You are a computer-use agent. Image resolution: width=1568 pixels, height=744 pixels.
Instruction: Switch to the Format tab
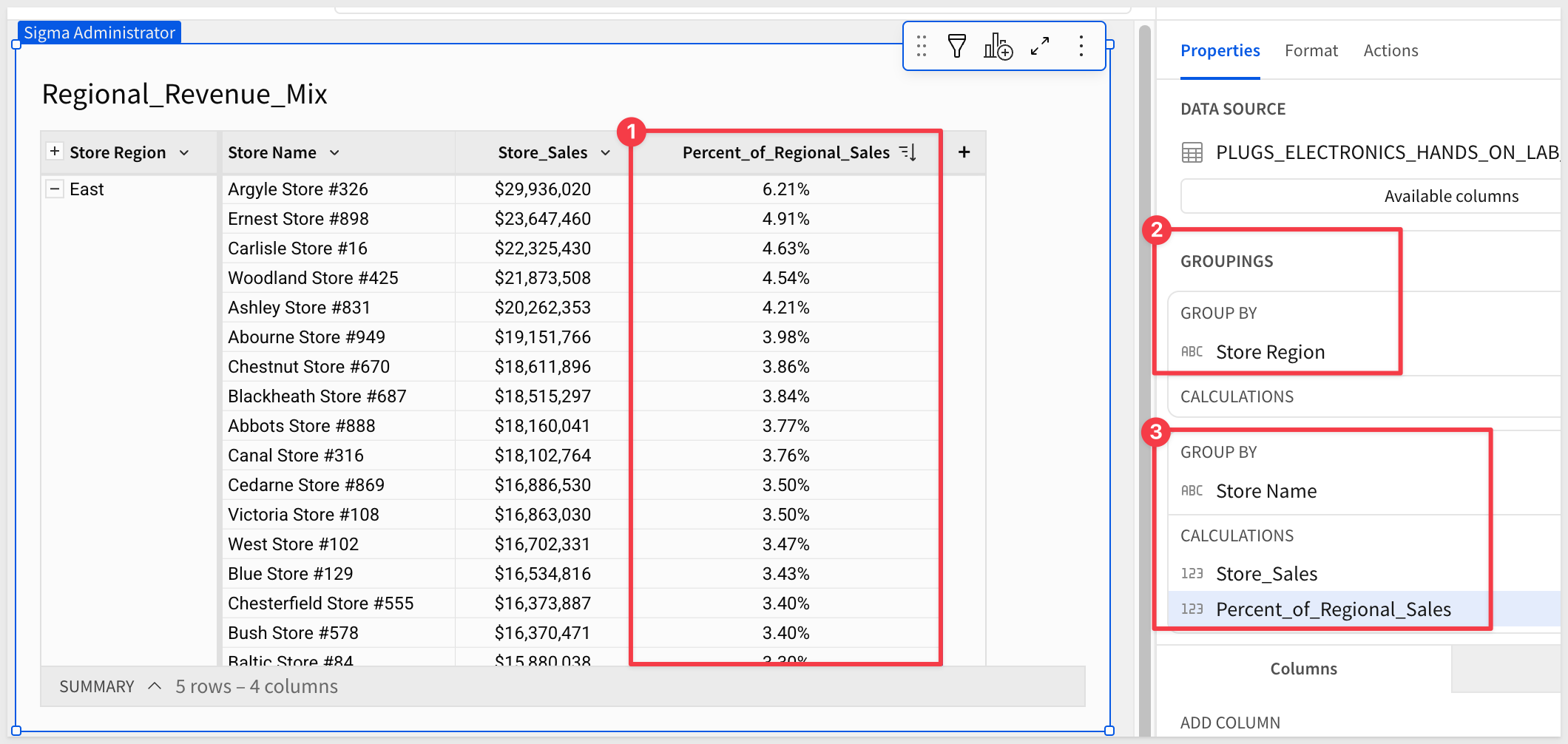click(x=1311, y=51)
